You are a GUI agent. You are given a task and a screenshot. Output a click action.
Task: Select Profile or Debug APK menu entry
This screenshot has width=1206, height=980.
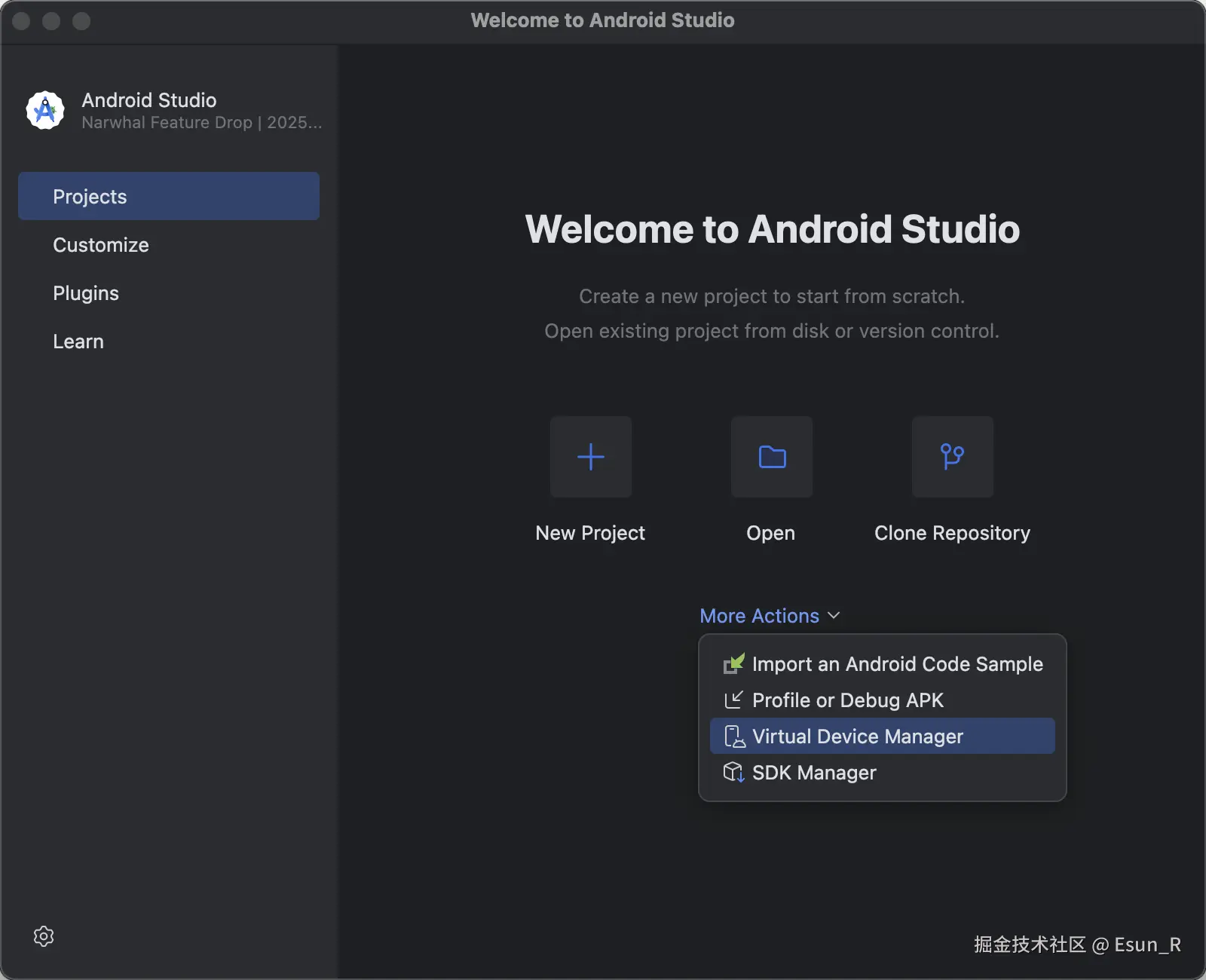point(883,700)
